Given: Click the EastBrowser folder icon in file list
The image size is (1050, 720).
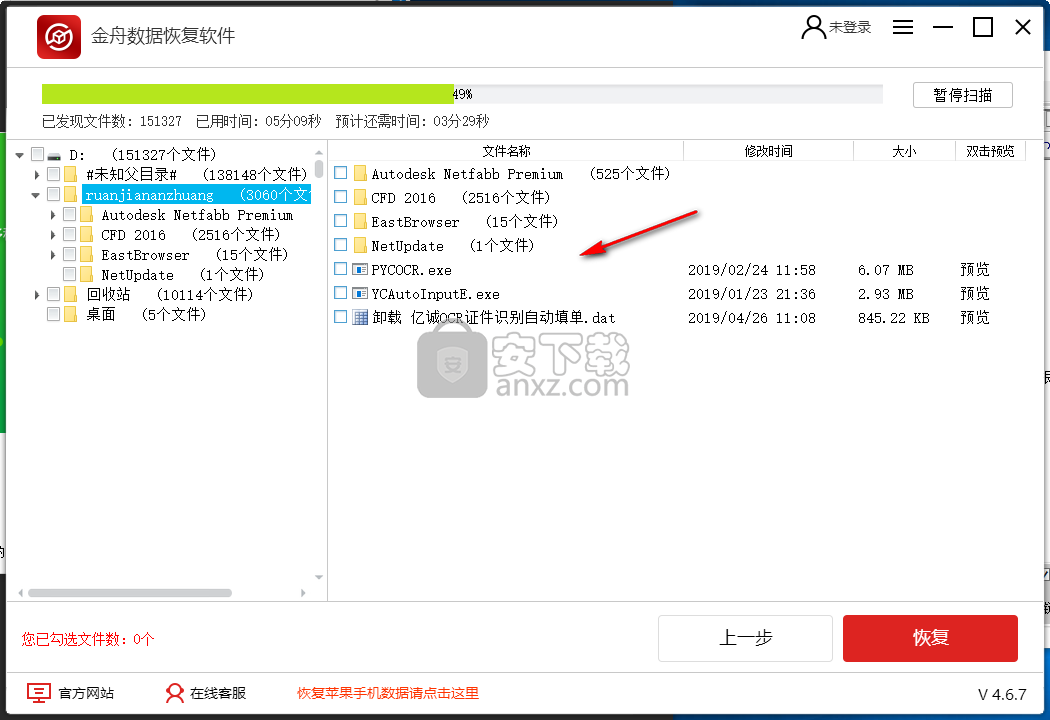Looking at the screenshot, I should 360,222.
